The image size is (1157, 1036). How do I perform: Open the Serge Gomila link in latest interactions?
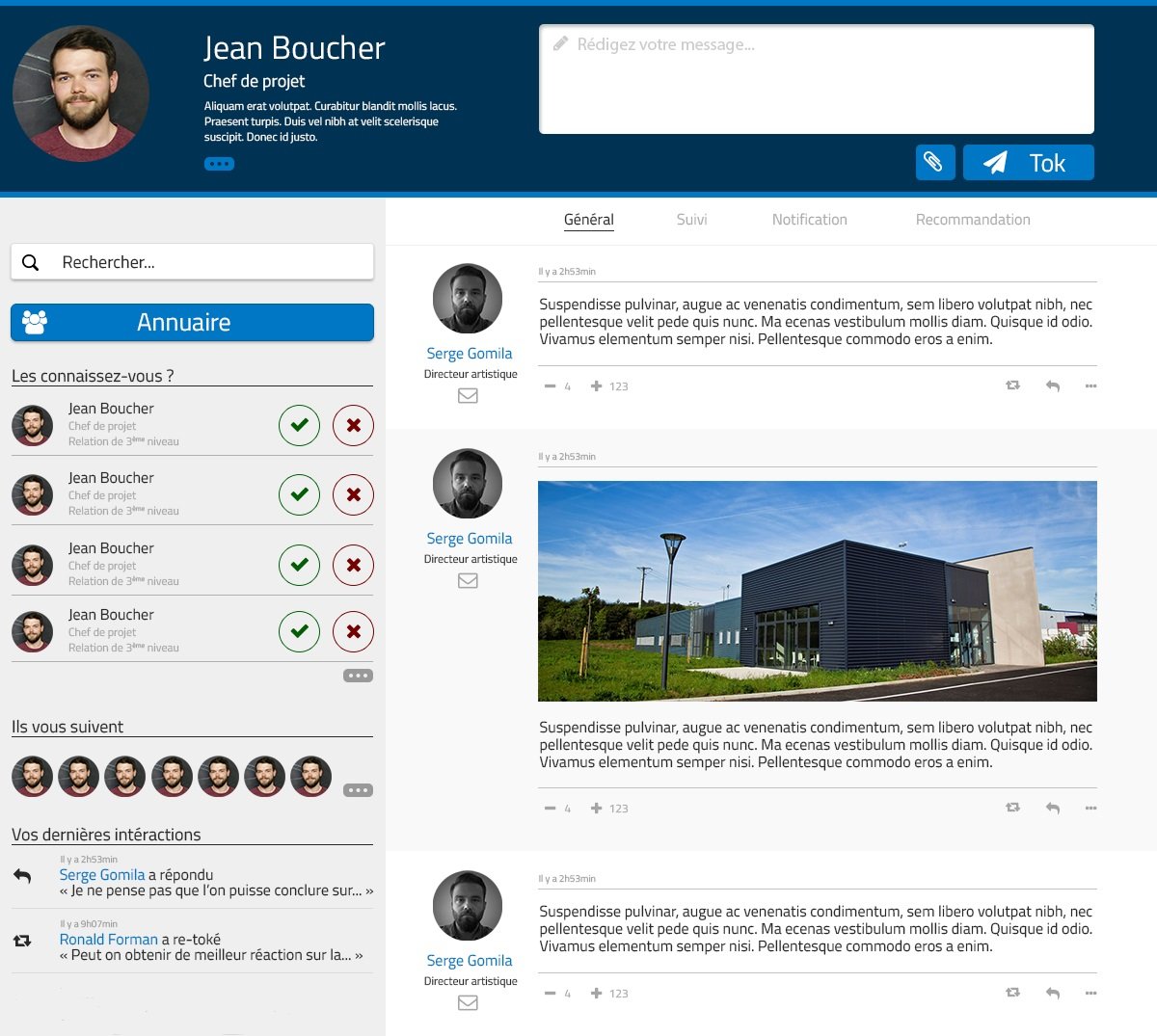pyautogui.click(x=102, y=875)
